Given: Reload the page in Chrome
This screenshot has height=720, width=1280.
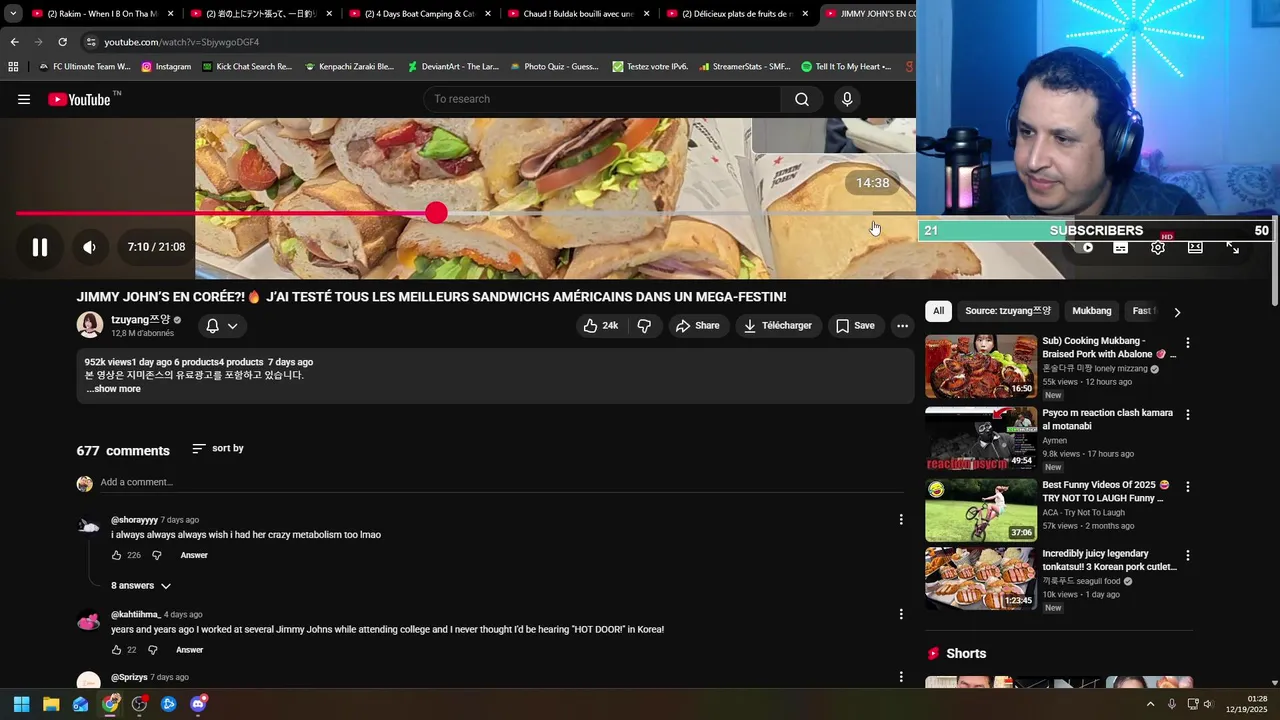Looking at the screenshot, I should [x=62, y=42].
